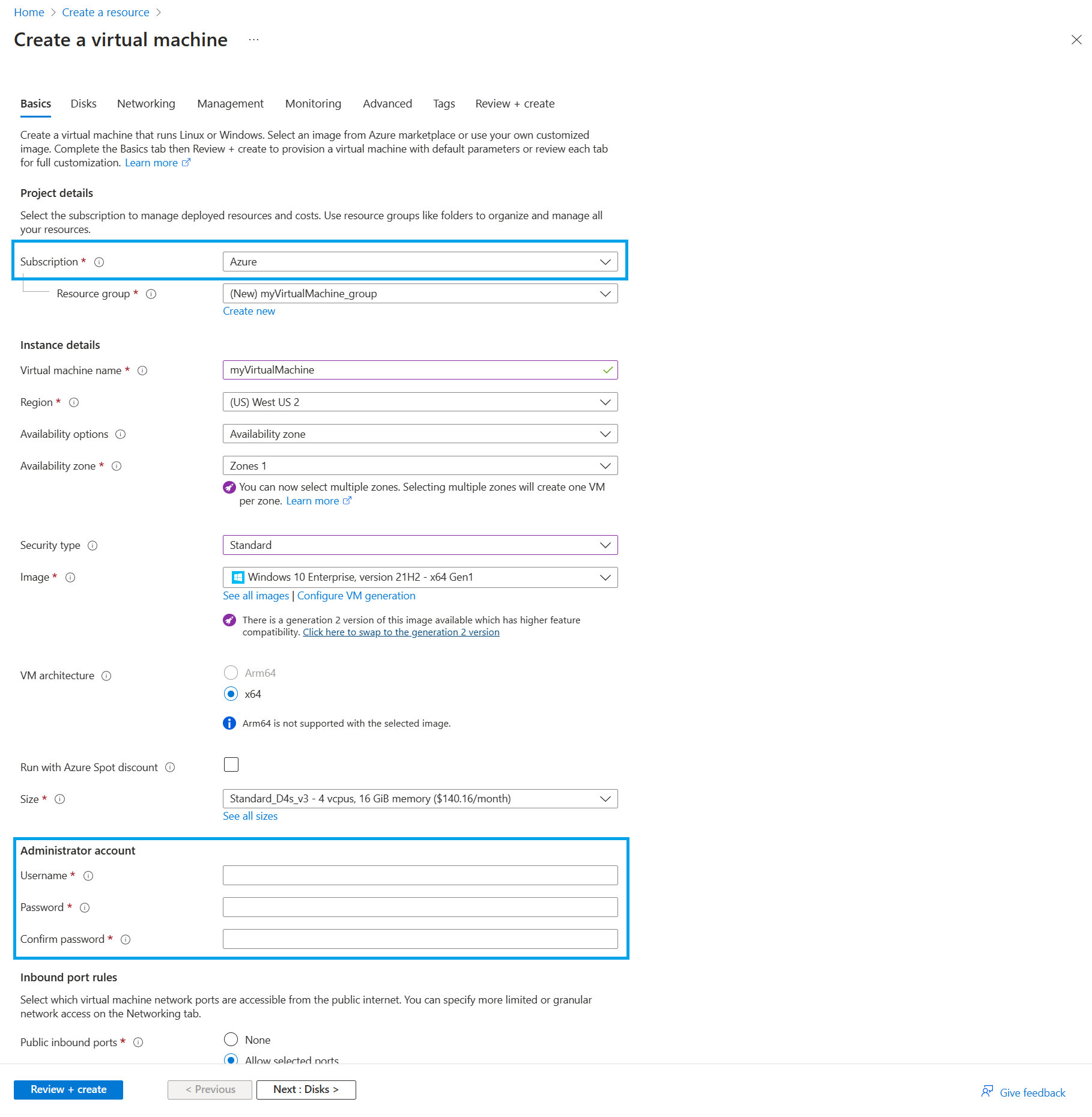This screenshot has height=1117, width=1092.
Task: Click the Image info icon
Action: [70, 578]
